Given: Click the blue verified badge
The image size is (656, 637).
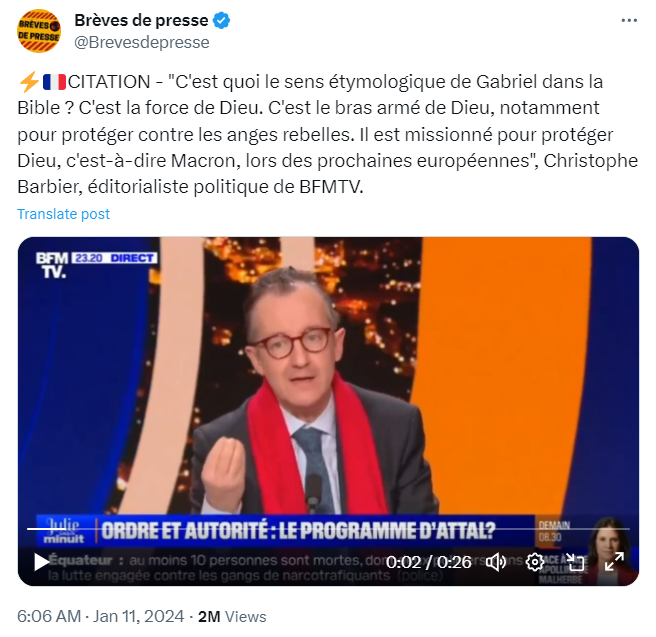Looking at the screenshot, I should pyautogui.click(x=221, y=20).
